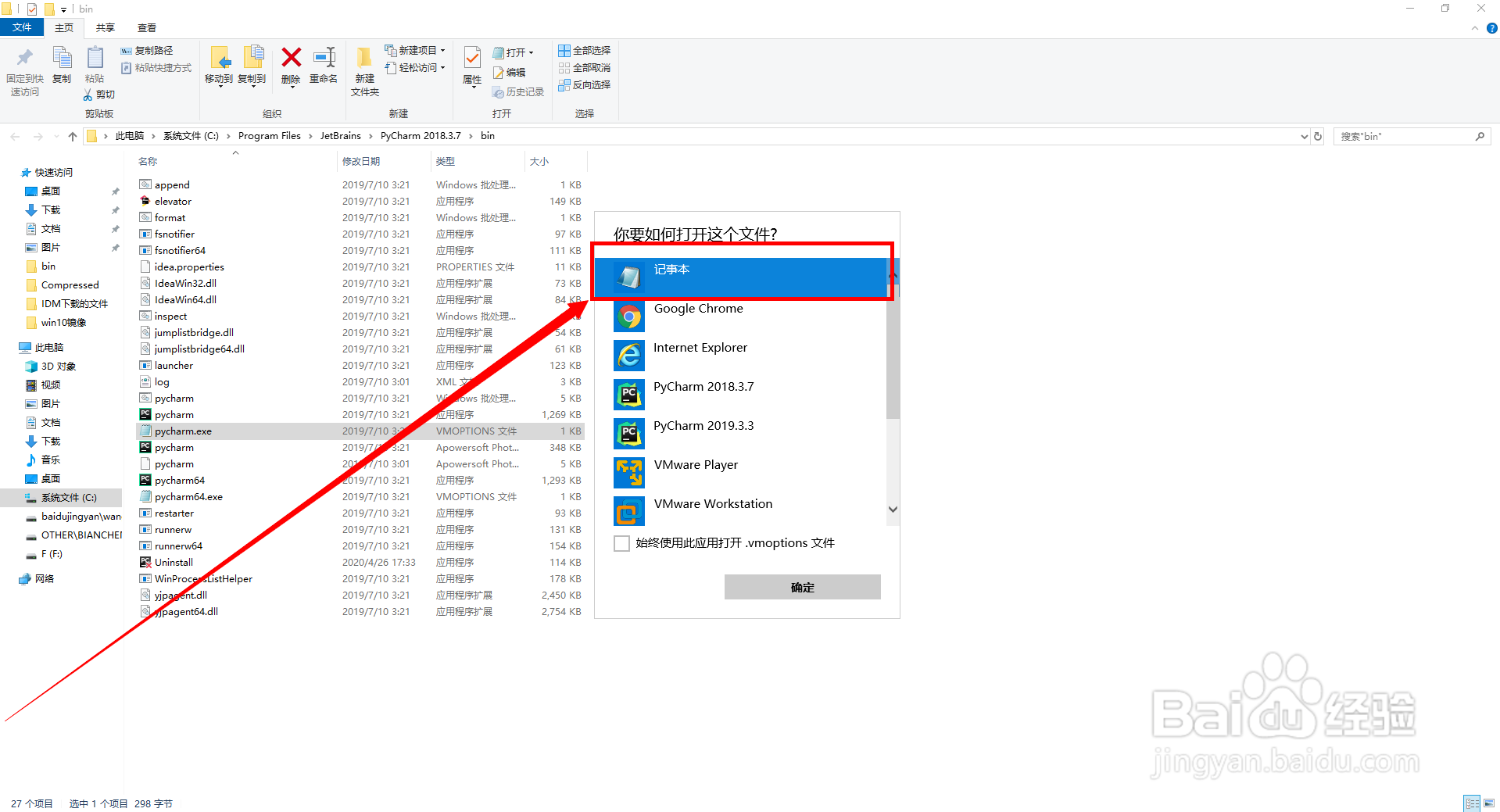Click Invert selection in ribbon
The width and height of the screenshot is (1500, 812).
click(x=584, y=85)
